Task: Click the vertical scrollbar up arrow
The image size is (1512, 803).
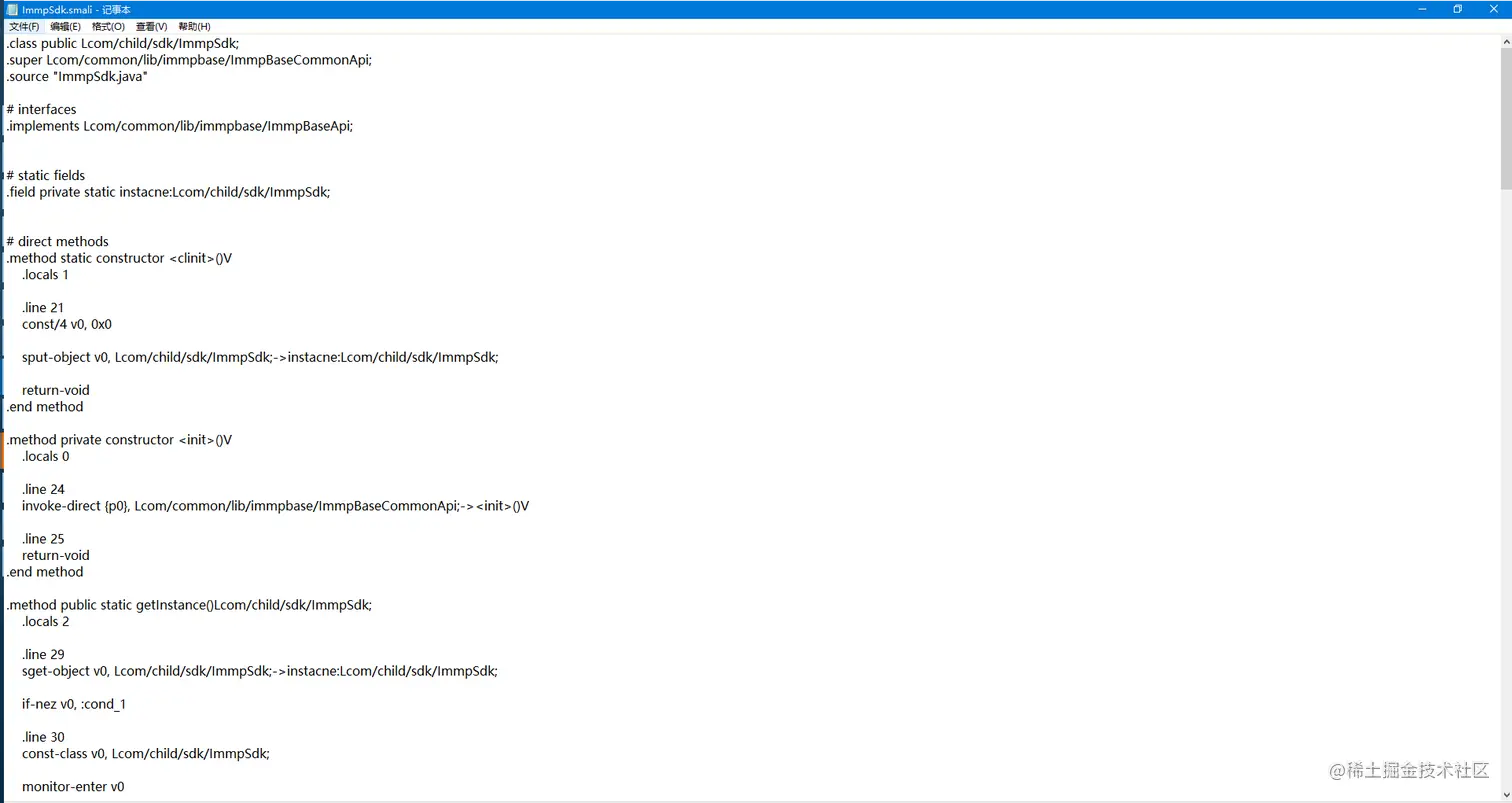Action: point(1505,43)
